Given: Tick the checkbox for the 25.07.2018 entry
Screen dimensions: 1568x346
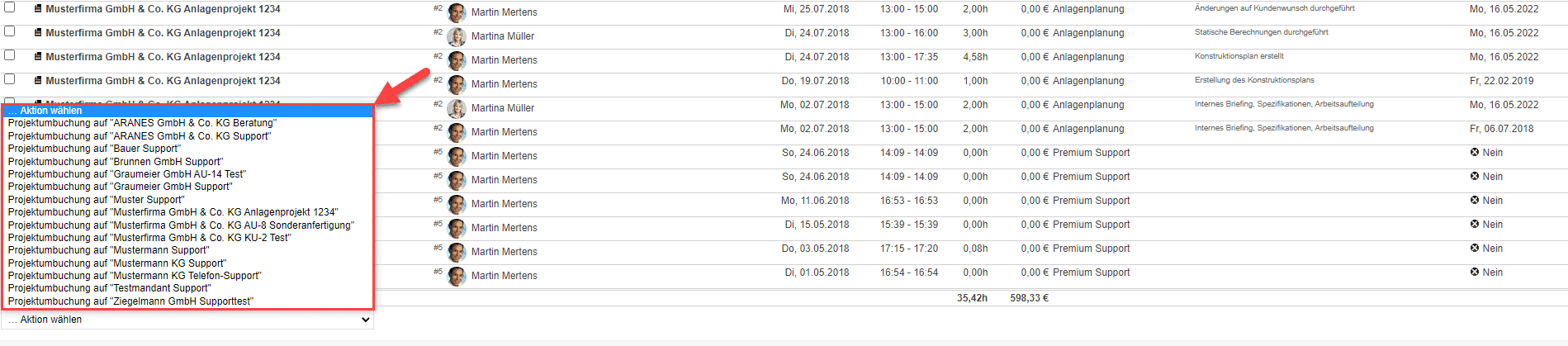Looking at the screenshot, I should click(10, 7).
